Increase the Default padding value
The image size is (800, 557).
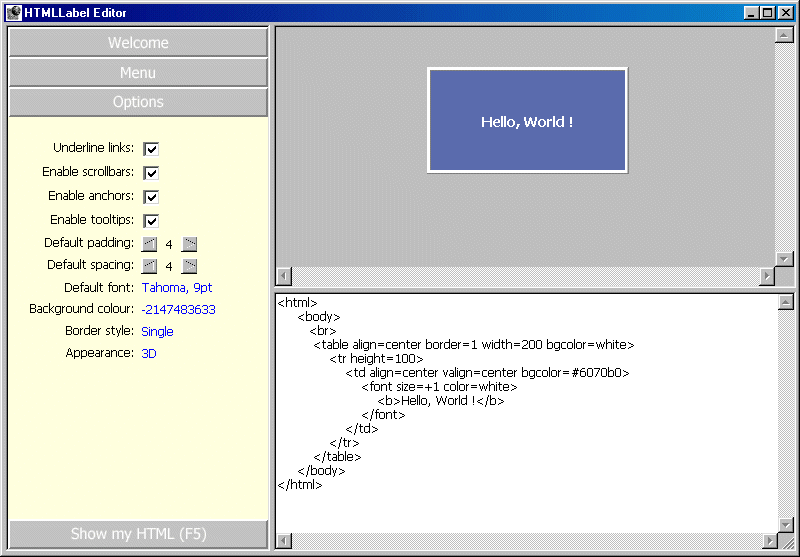[189, 244]
